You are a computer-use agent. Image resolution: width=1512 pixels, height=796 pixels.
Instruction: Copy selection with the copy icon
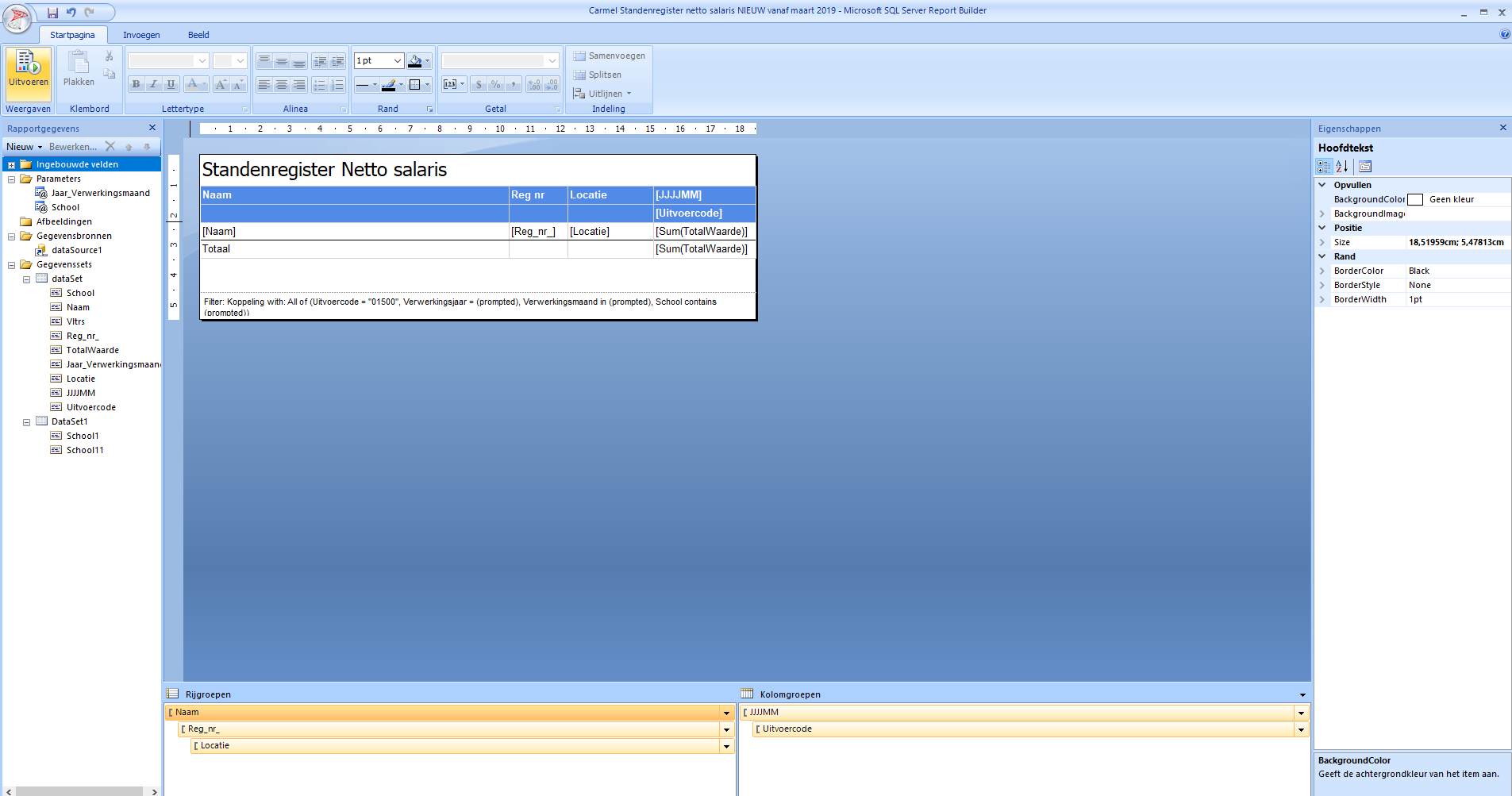point(110,74)
